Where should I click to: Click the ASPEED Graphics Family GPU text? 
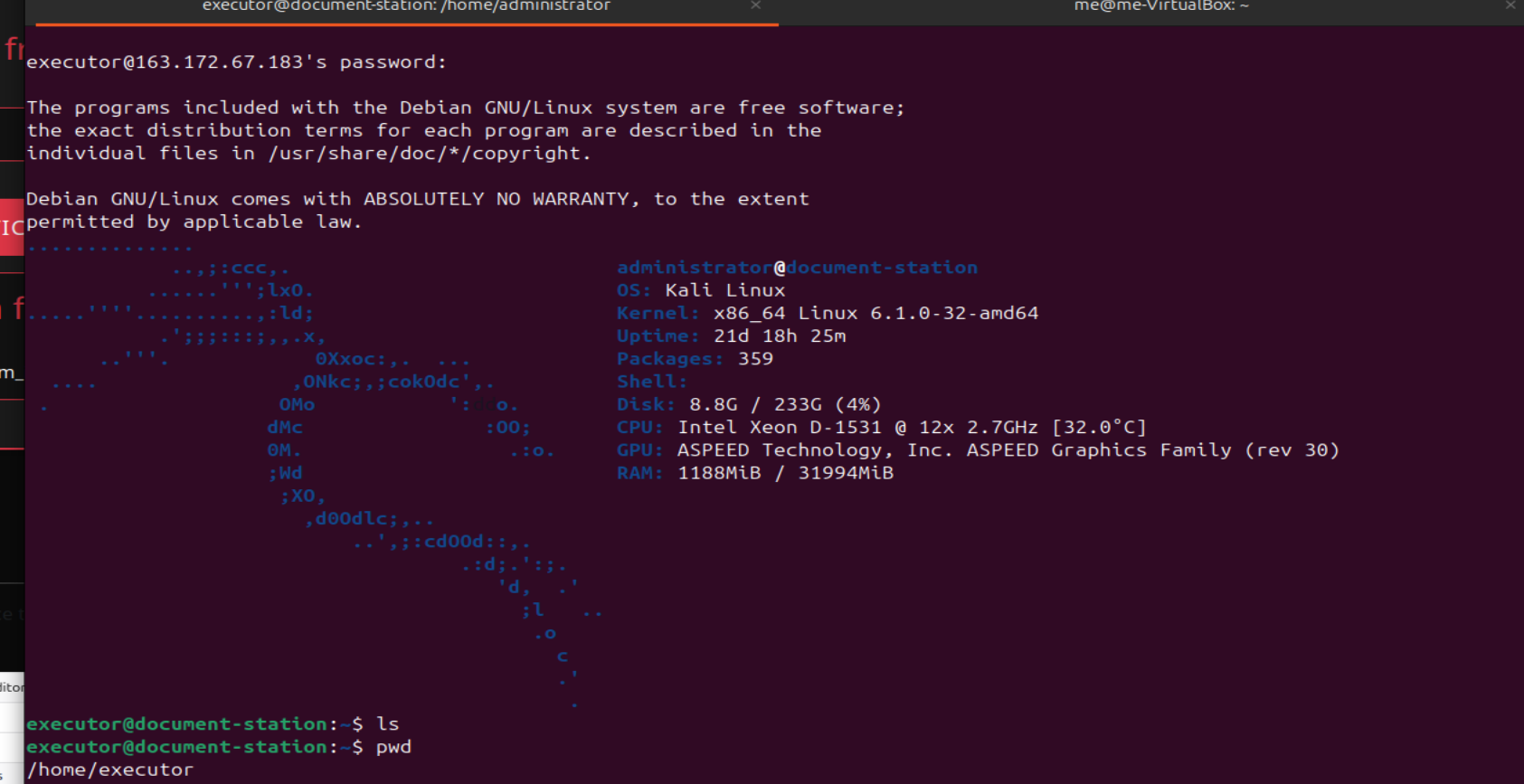[1008, 450]
